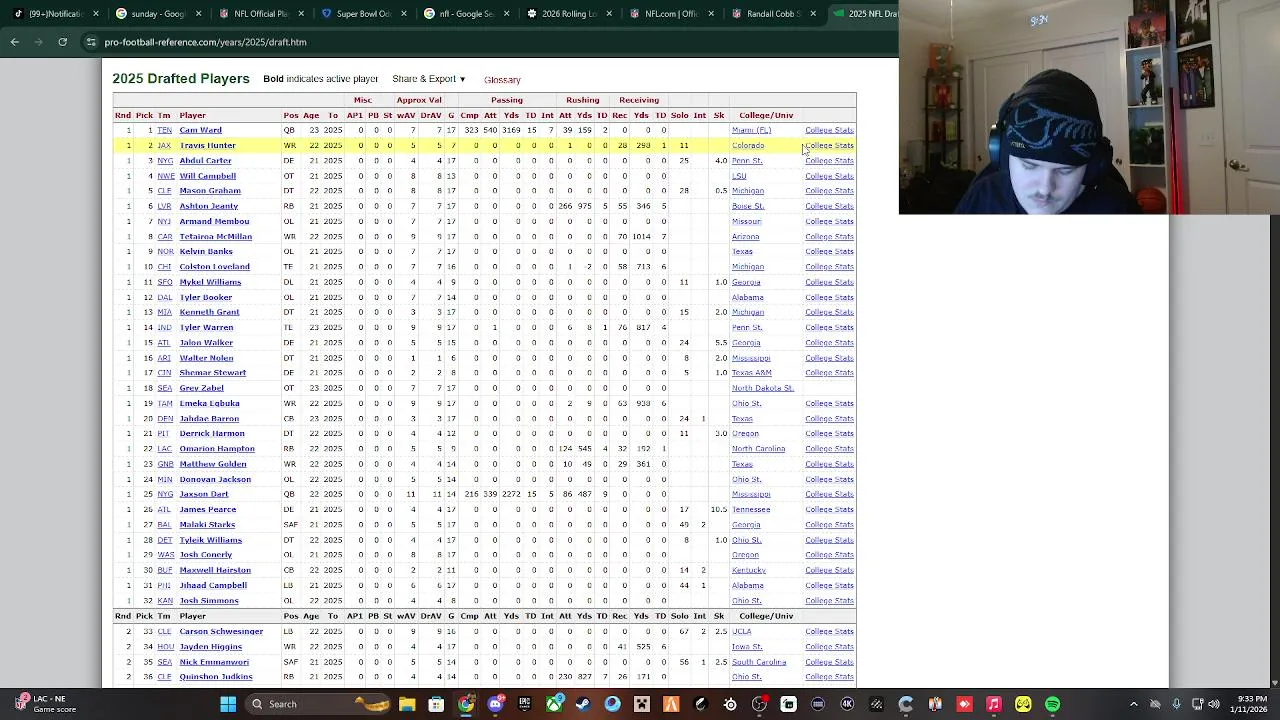Sort the table by Player header

(192, 115)
